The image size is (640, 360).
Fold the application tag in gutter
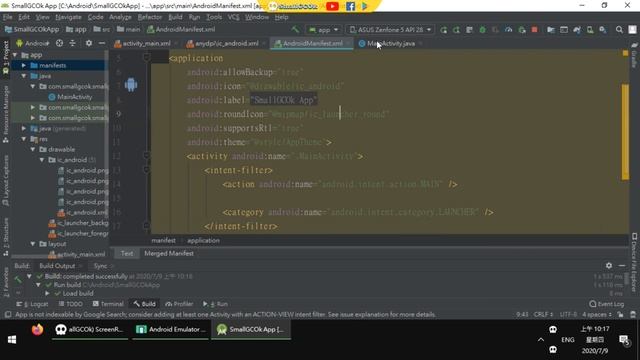[147, 58]
